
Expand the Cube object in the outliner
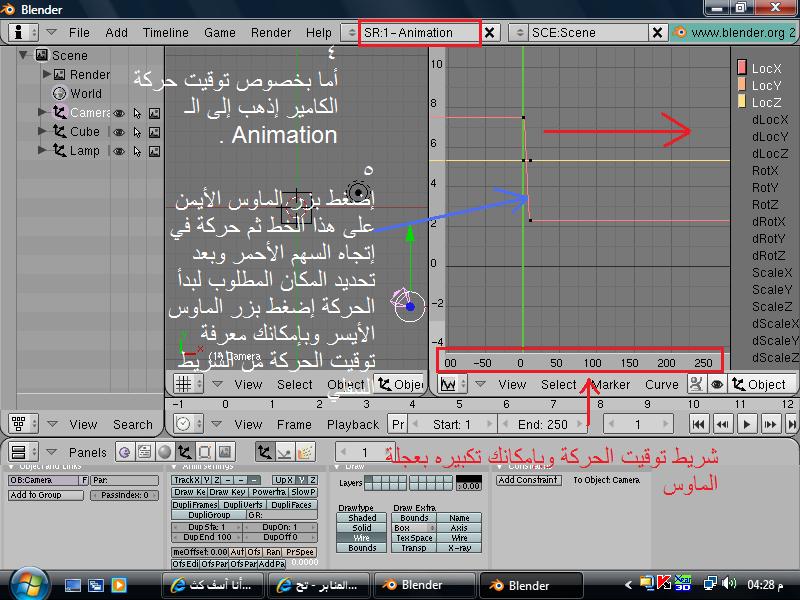42,131
